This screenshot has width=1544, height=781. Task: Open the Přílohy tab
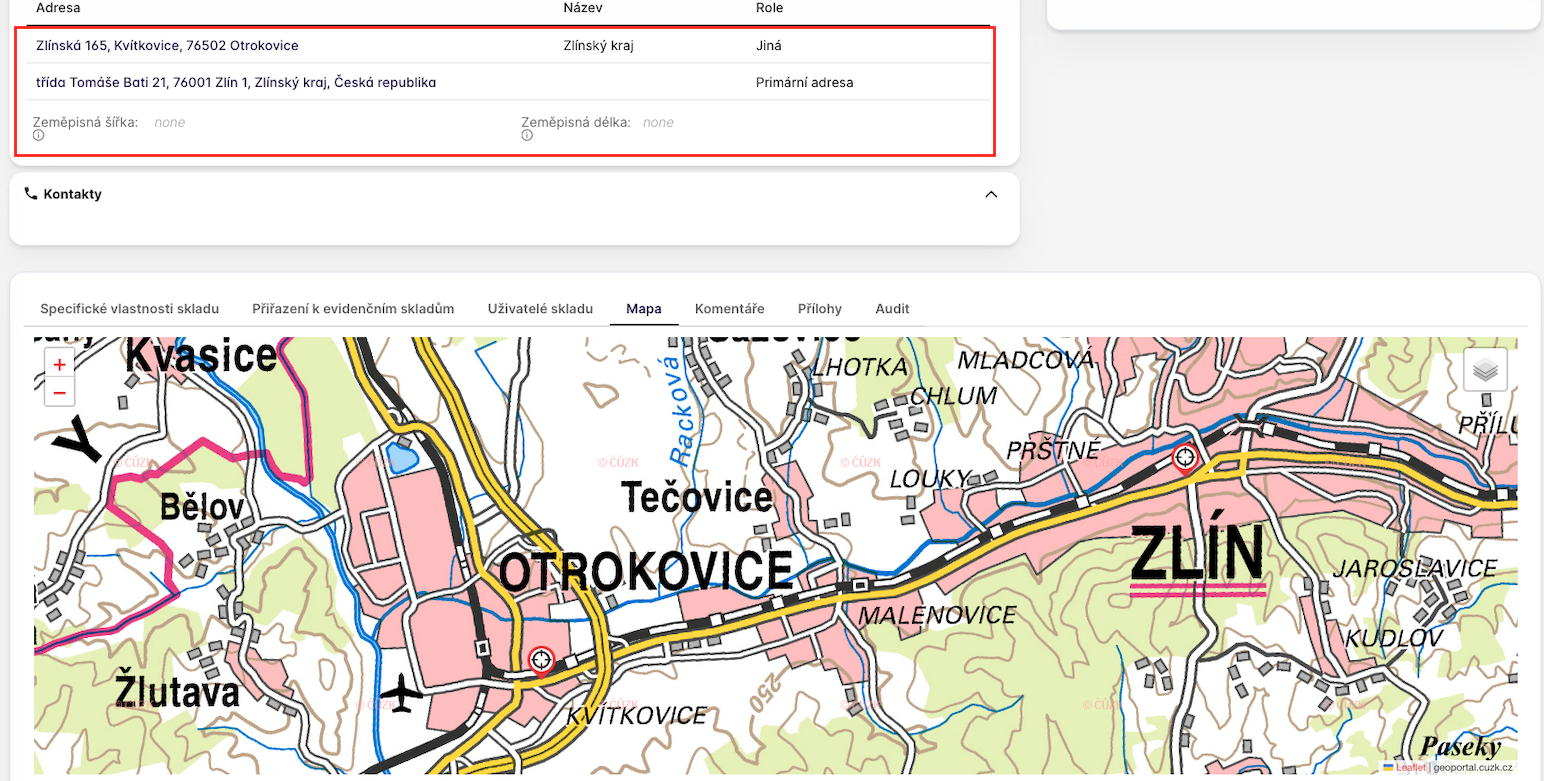coord(819,309)
